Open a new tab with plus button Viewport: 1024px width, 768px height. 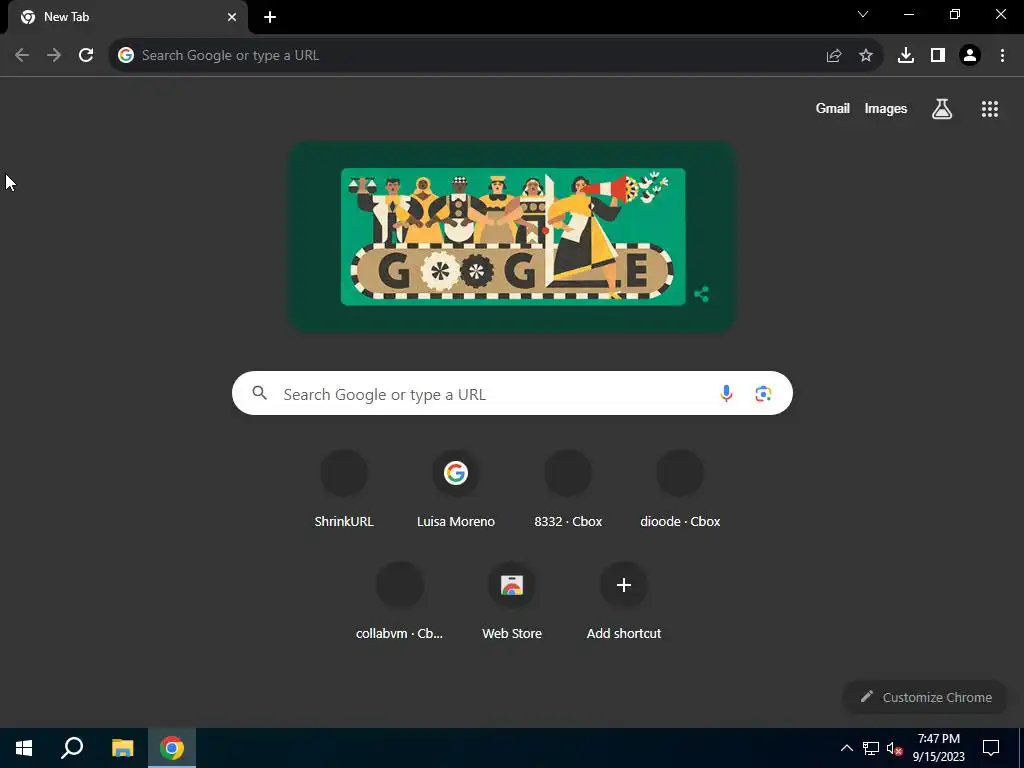point(270,17)
